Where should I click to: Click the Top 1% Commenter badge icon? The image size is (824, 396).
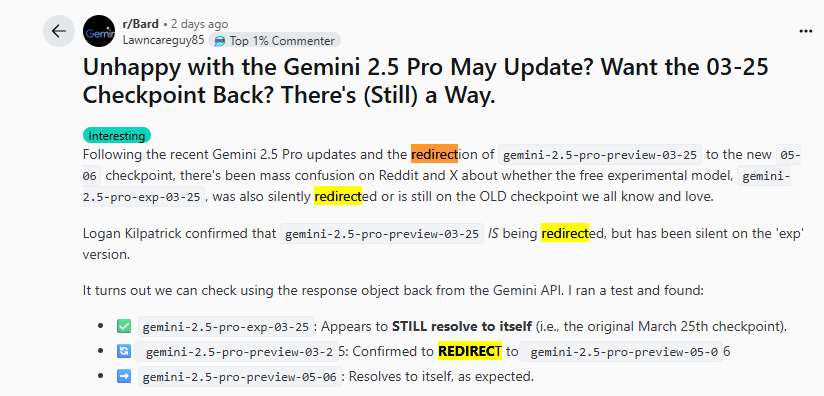(219, 40)
